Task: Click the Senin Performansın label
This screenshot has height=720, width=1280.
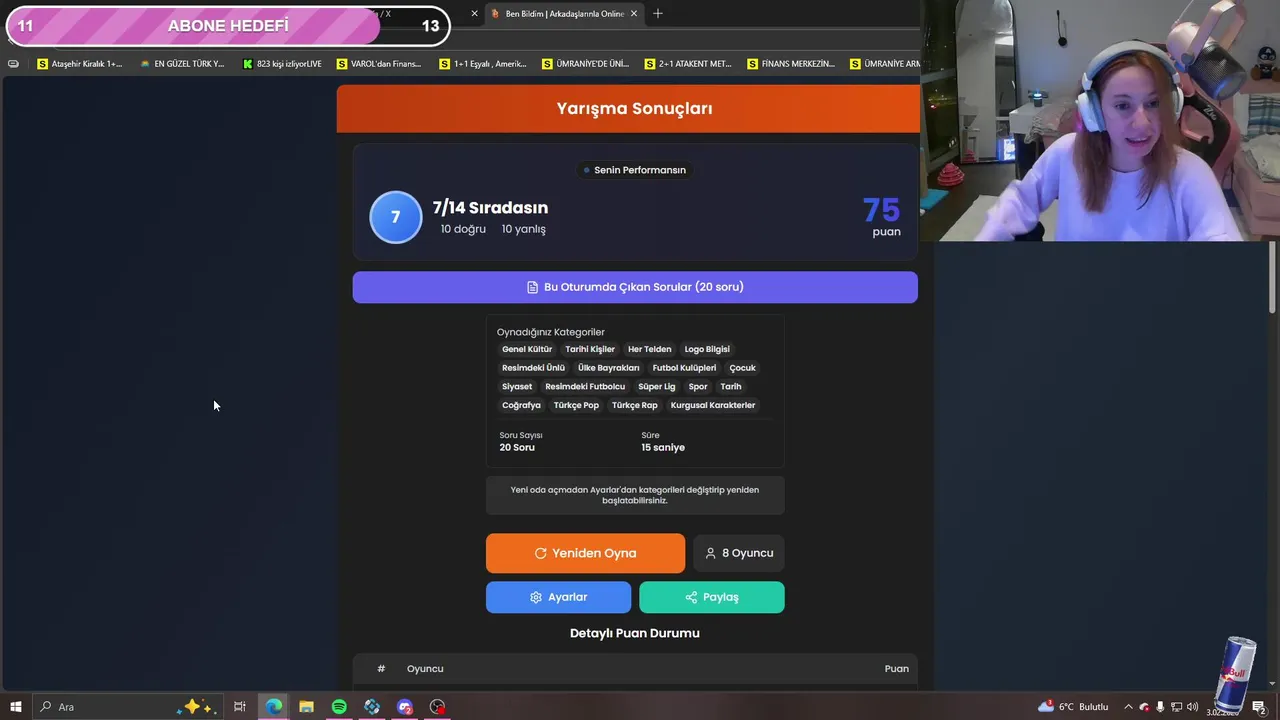Action: coord(635,170)
